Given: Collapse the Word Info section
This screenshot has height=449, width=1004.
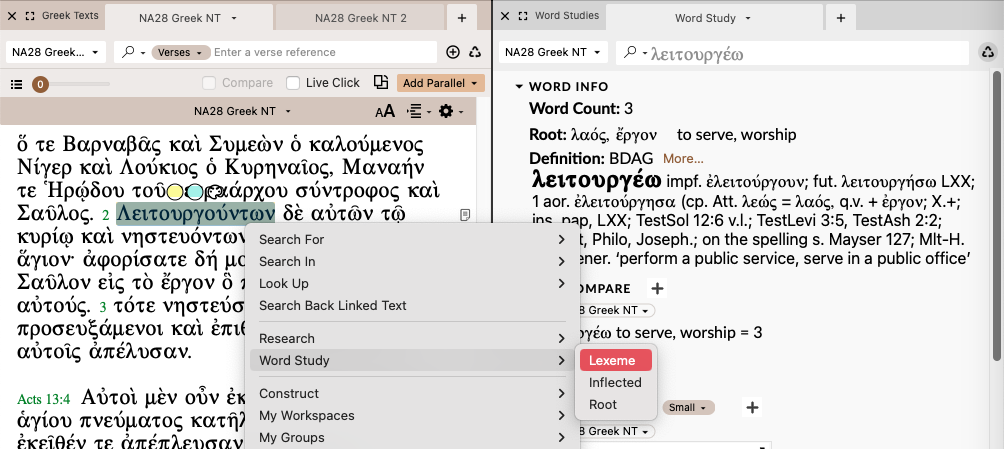Looking at the screenshot, I should [x=519, y=87].
